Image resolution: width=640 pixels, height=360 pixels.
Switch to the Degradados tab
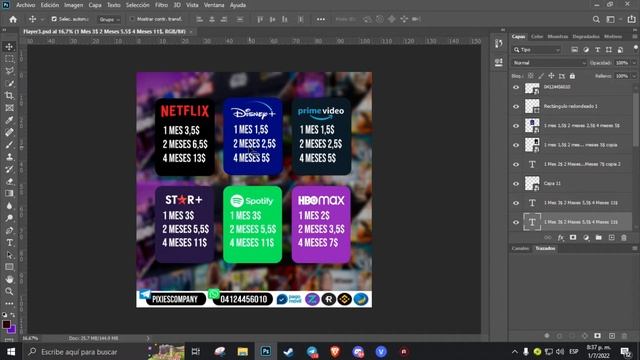586,36
